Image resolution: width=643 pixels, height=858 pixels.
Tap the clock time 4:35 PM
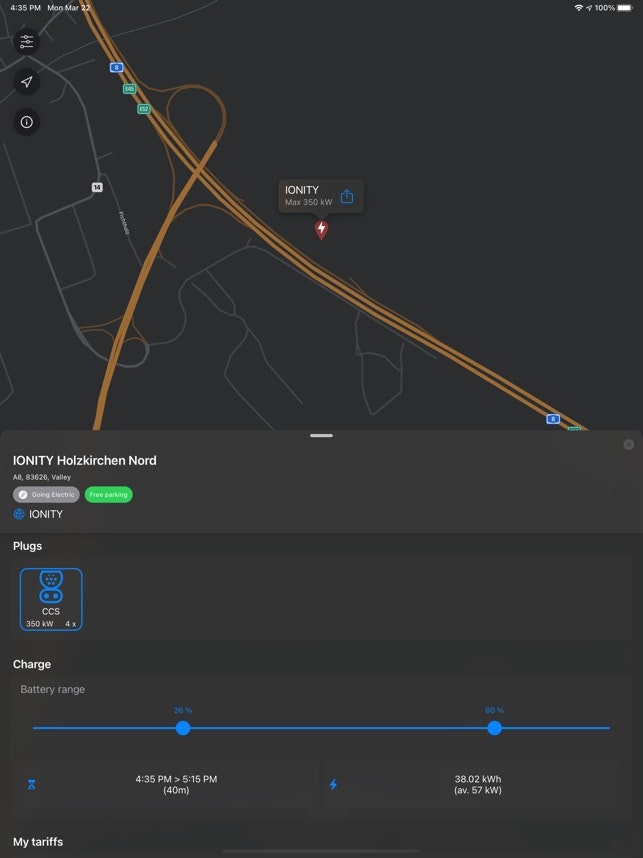point(25,8)
